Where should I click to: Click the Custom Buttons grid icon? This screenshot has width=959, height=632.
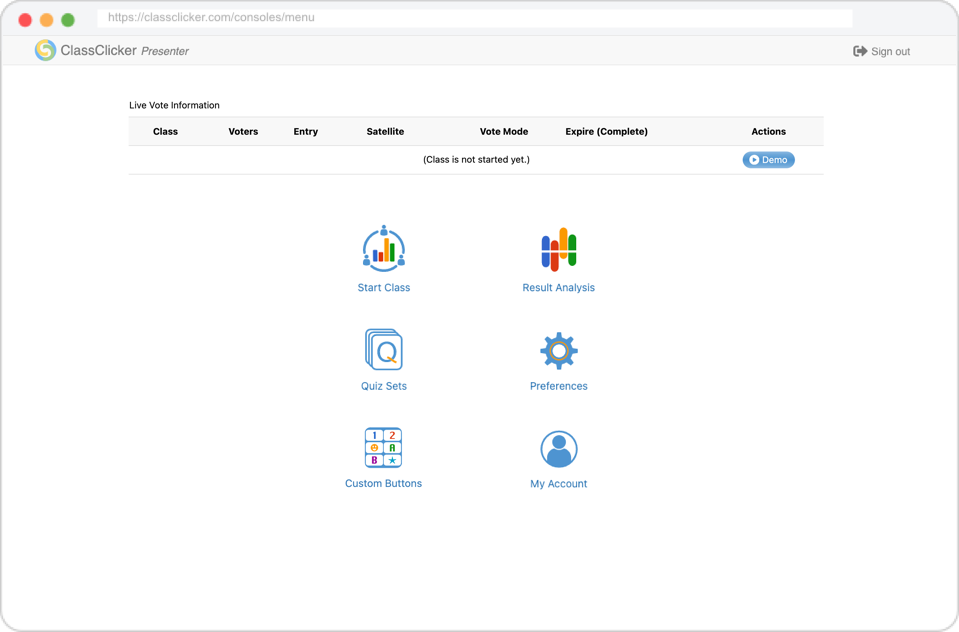click(383, 448)
